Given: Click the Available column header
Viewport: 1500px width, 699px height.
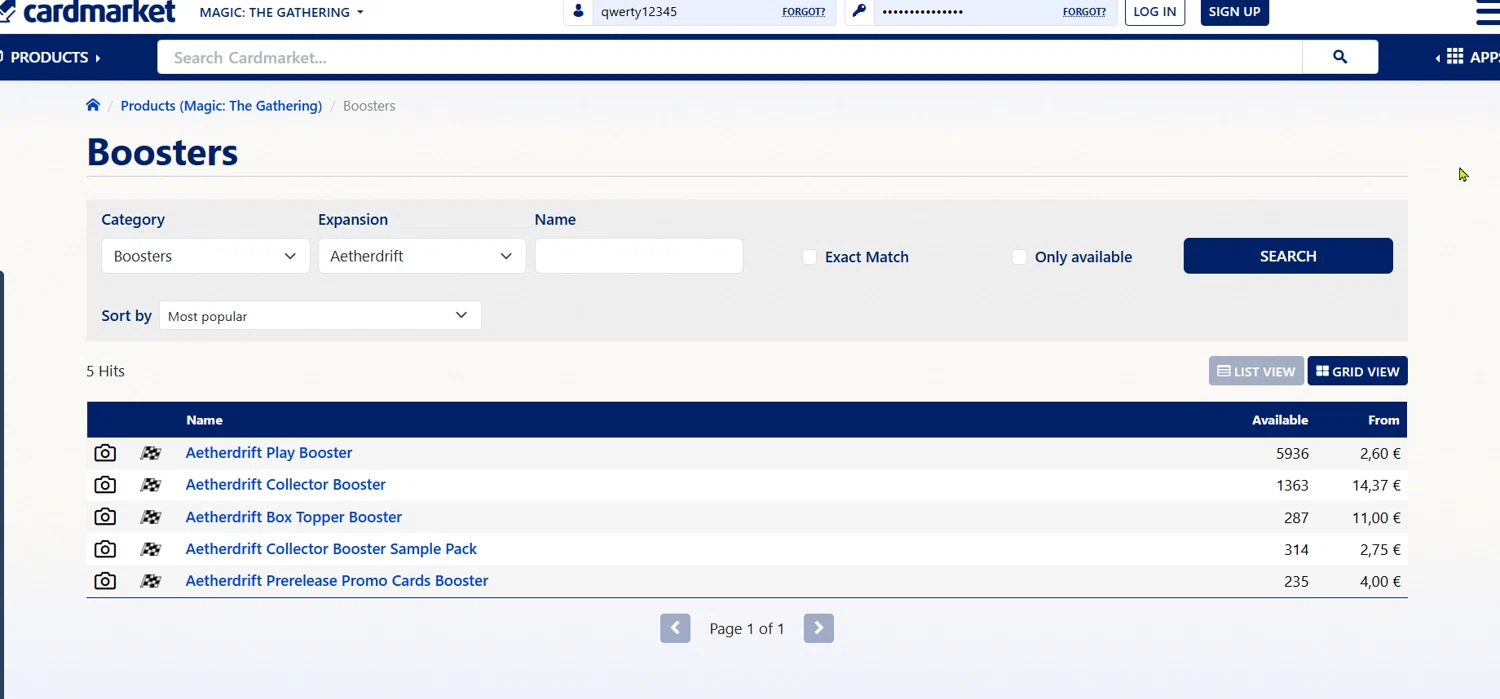Looking at the screenshot, I should tap(1280, 420).
